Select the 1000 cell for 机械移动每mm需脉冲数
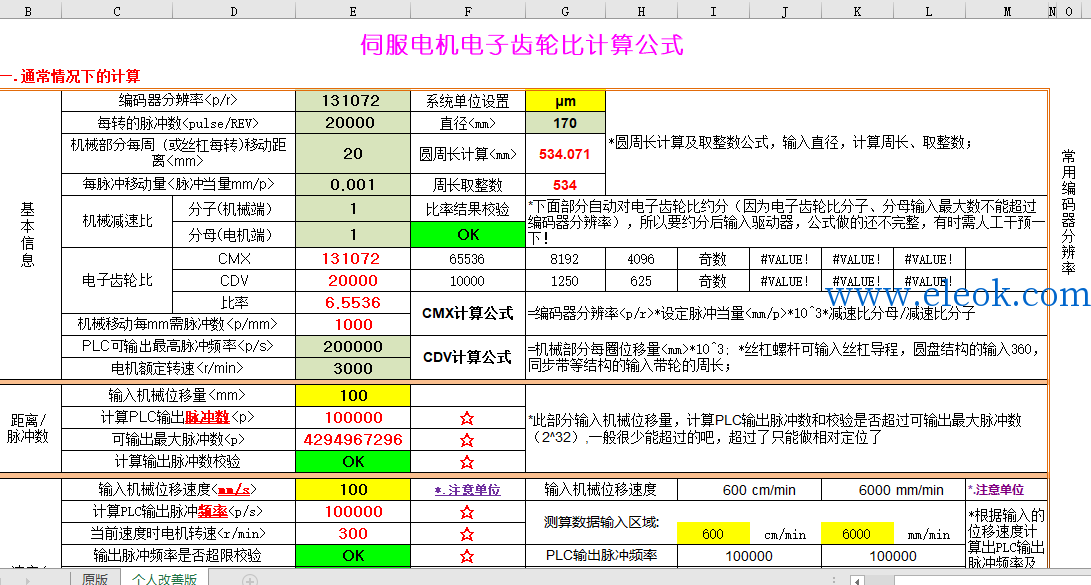1091x585 pixels. coord(353,324)
